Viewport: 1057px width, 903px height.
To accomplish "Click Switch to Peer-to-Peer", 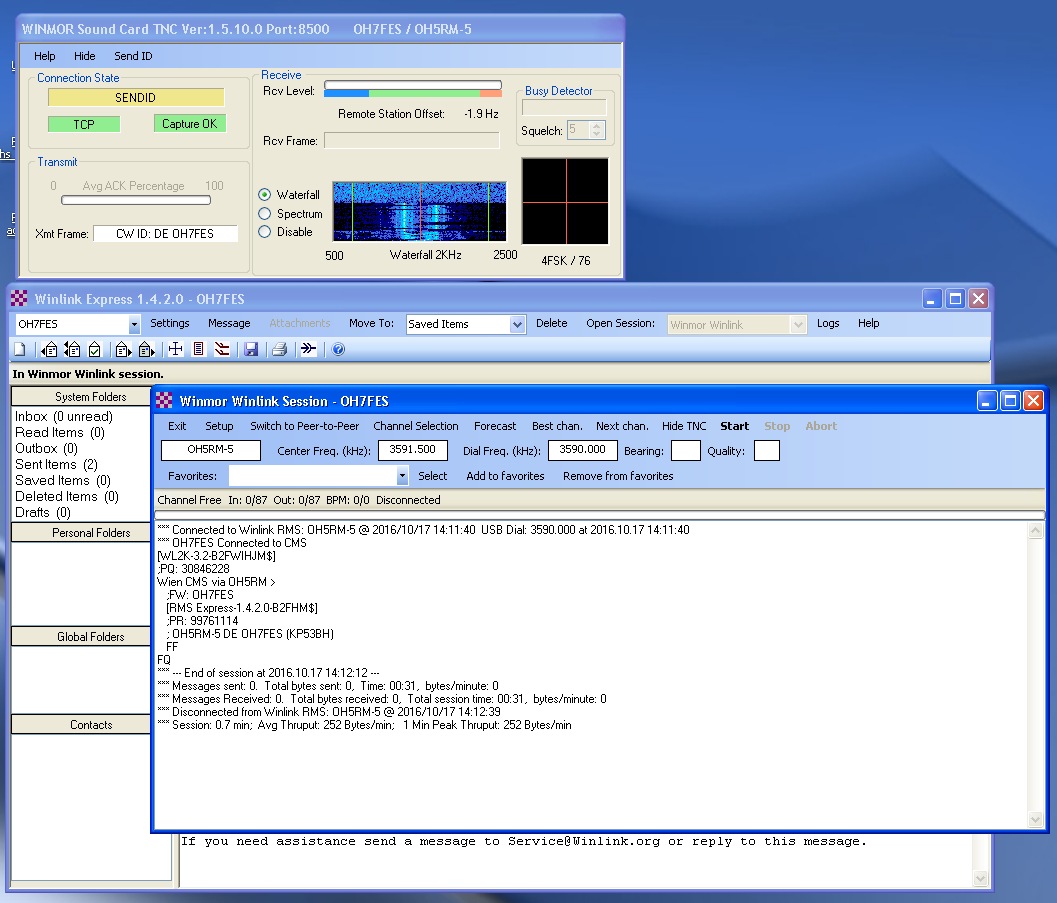I will (305, 426).
